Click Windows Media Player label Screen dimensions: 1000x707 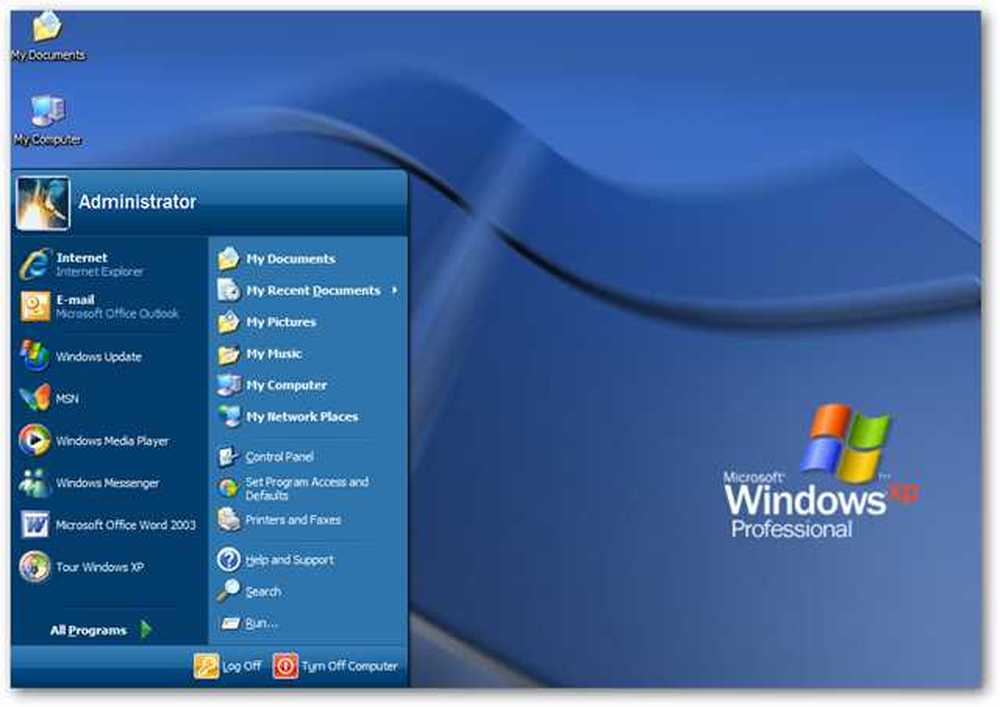click(112, 441)
